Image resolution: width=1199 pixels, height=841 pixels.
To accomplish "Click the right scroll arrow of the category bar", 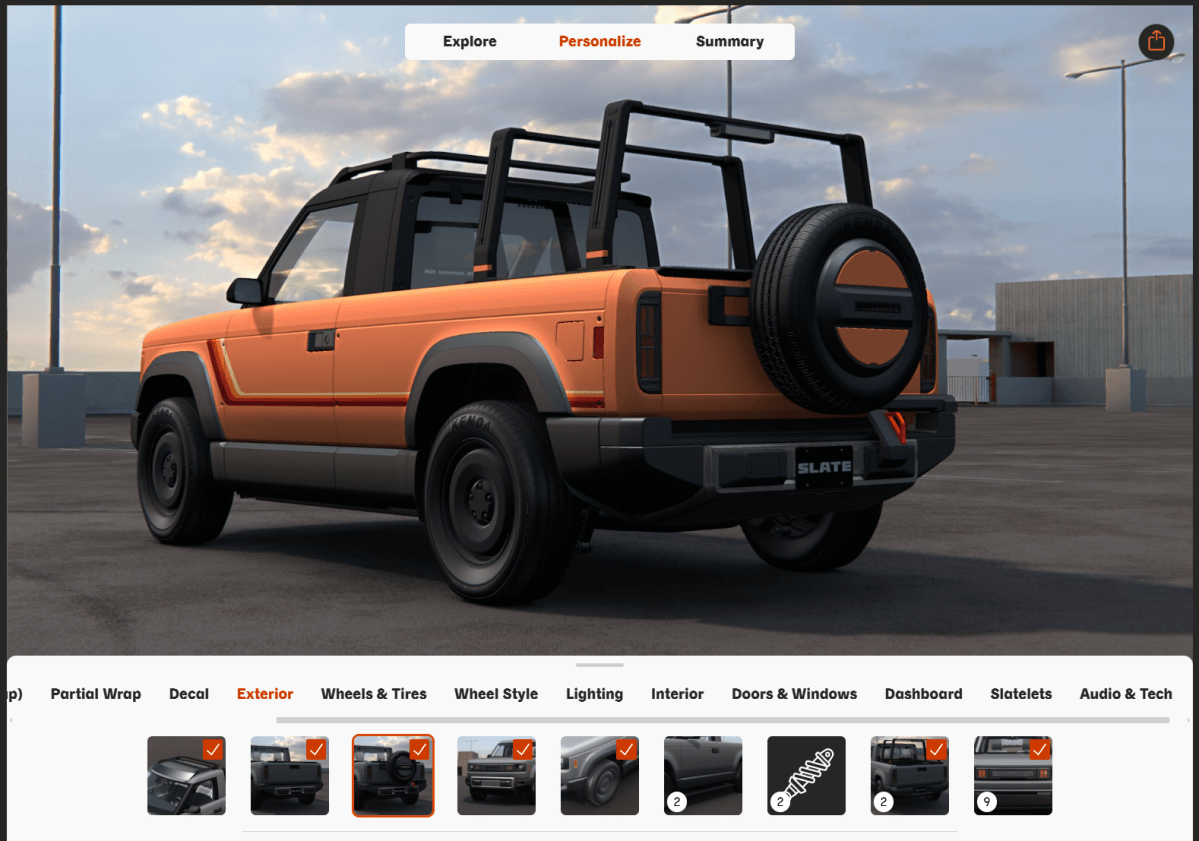I will pos(1189,720).
